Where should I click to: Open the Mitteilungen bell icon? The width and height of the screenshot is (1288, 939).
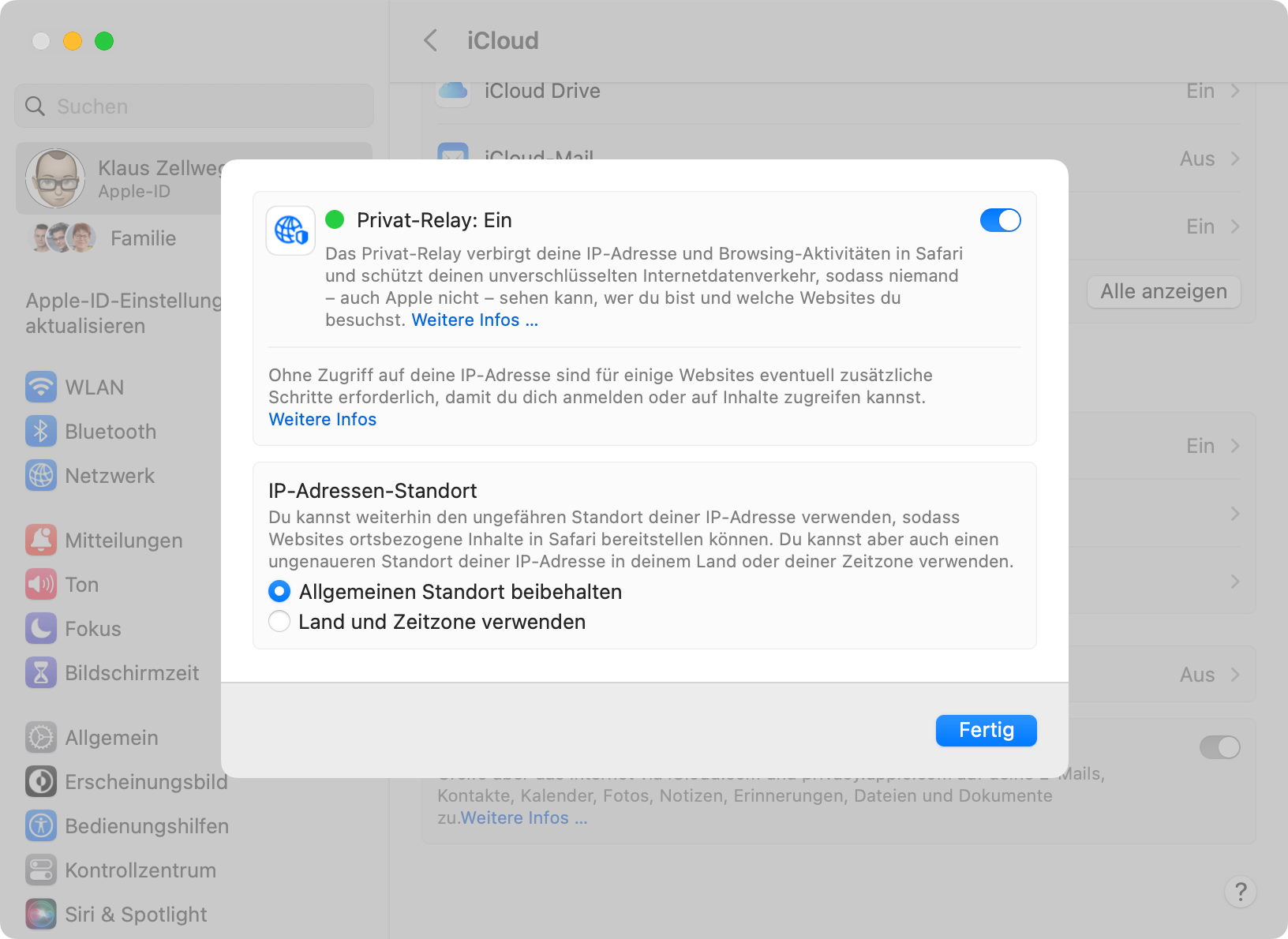[x=41, y=540]
